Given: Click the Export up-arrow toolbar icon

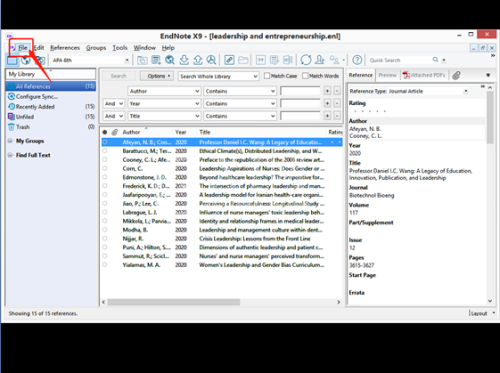Looking at the screenshot, I should [198, 60].
